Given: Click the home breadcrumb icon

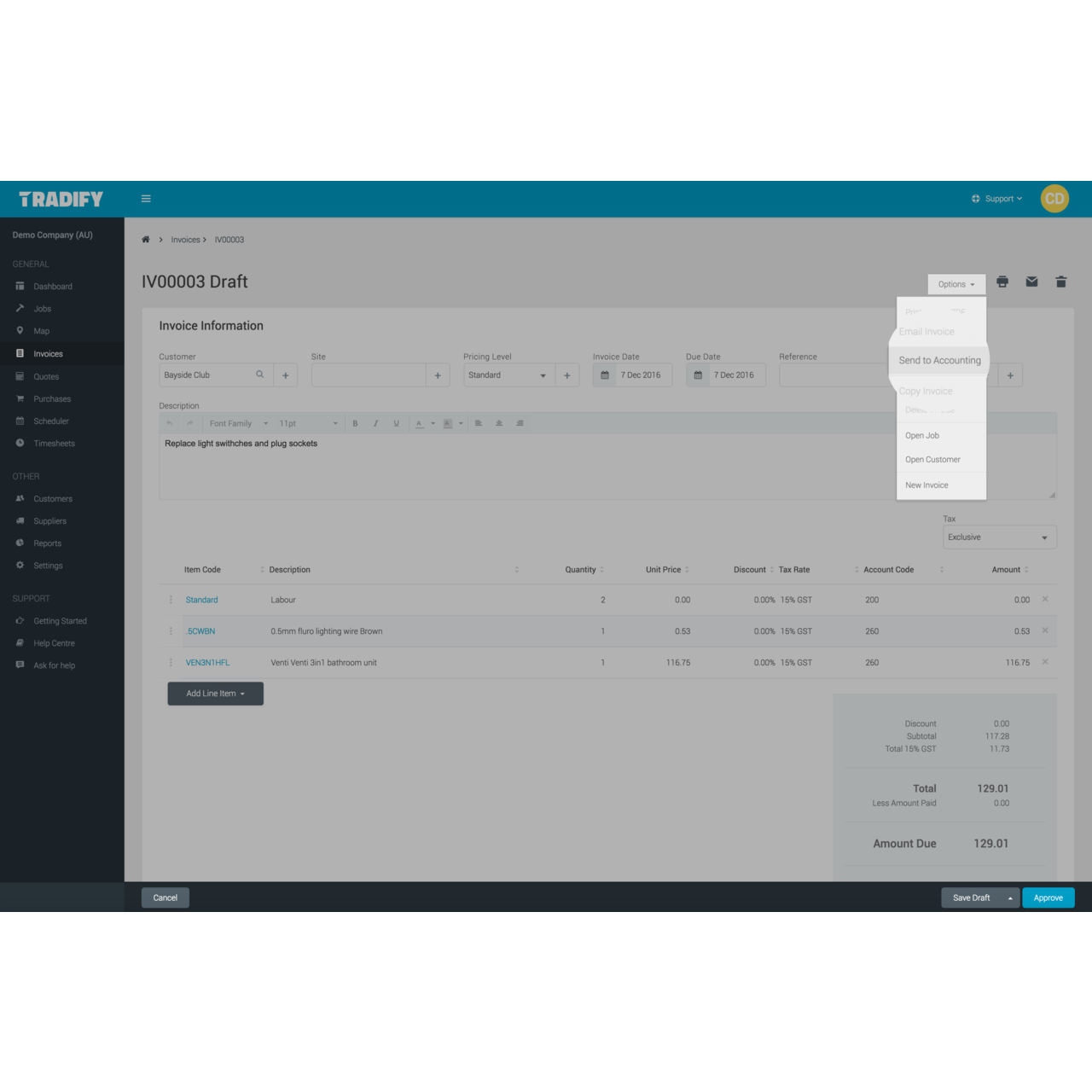Looking at the screenshot, I should tap(146, 240).
